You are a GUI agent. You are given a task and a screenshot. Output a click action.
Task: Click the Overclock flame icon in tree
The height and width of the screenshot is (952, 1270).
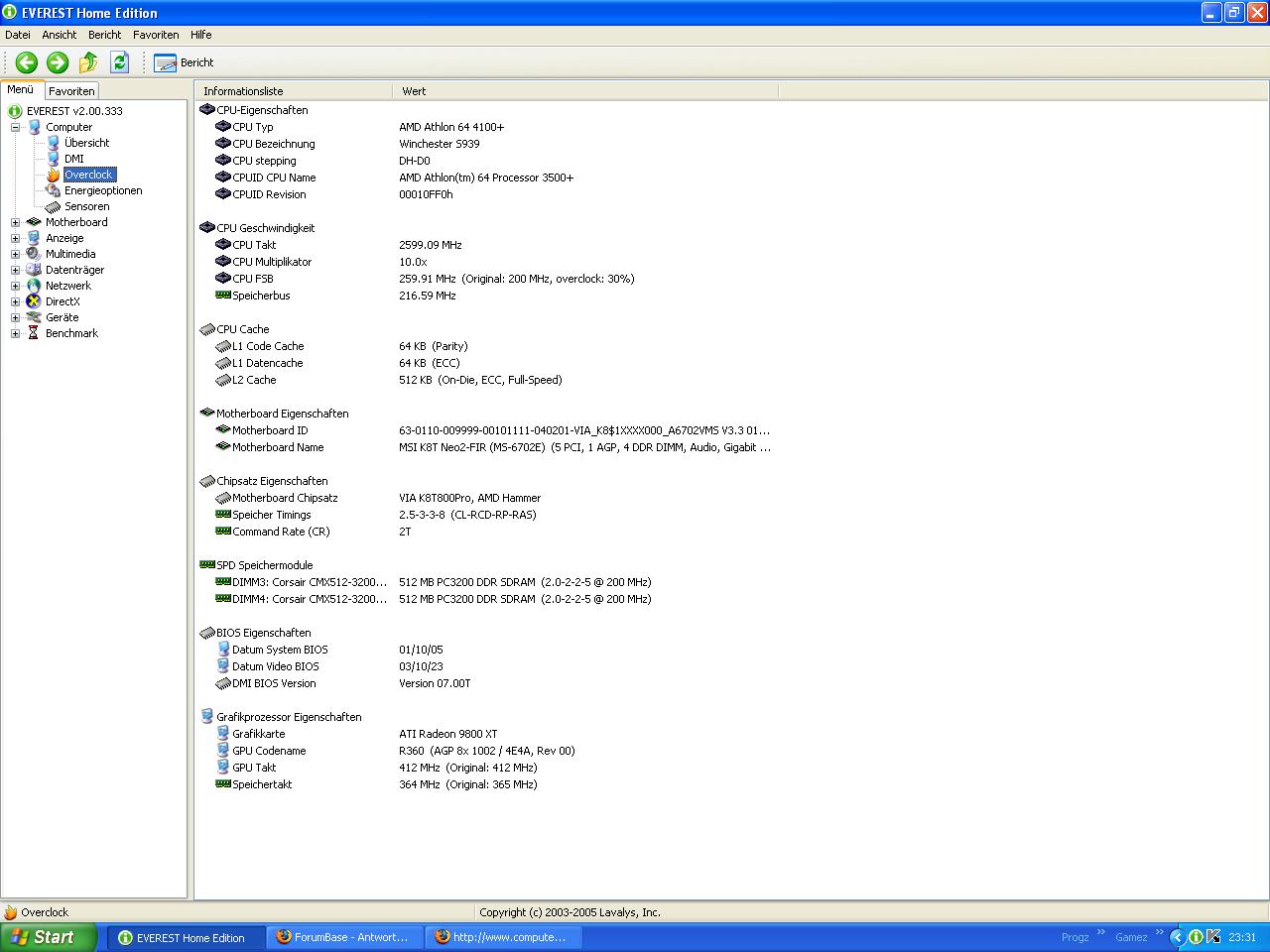pyautogui.click(x=54, y=175)
